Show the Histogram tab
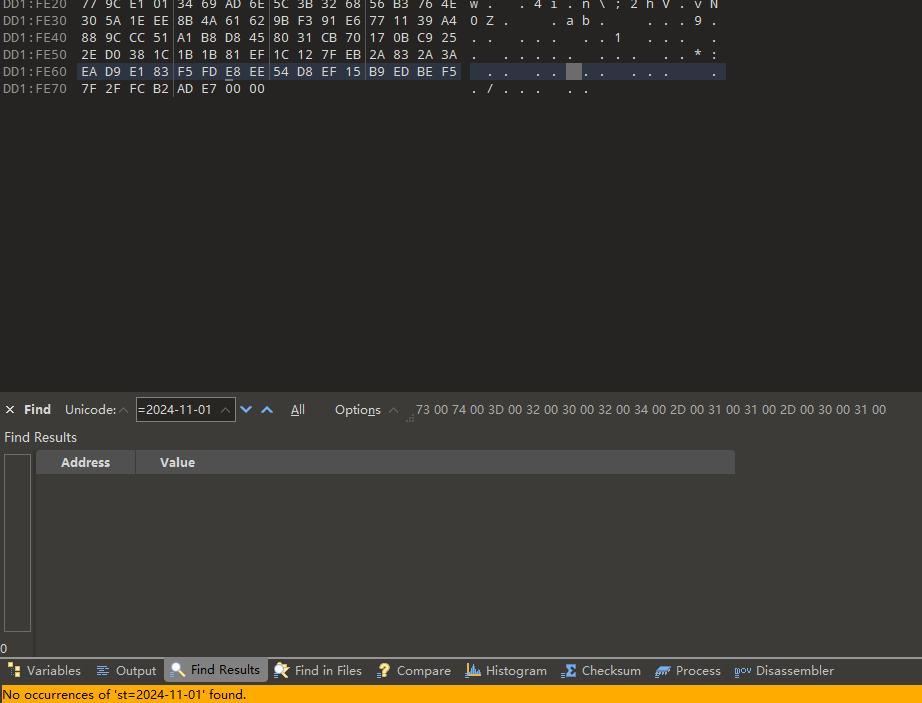This screenshot has height=703, width=922. (x=506, y=671)
